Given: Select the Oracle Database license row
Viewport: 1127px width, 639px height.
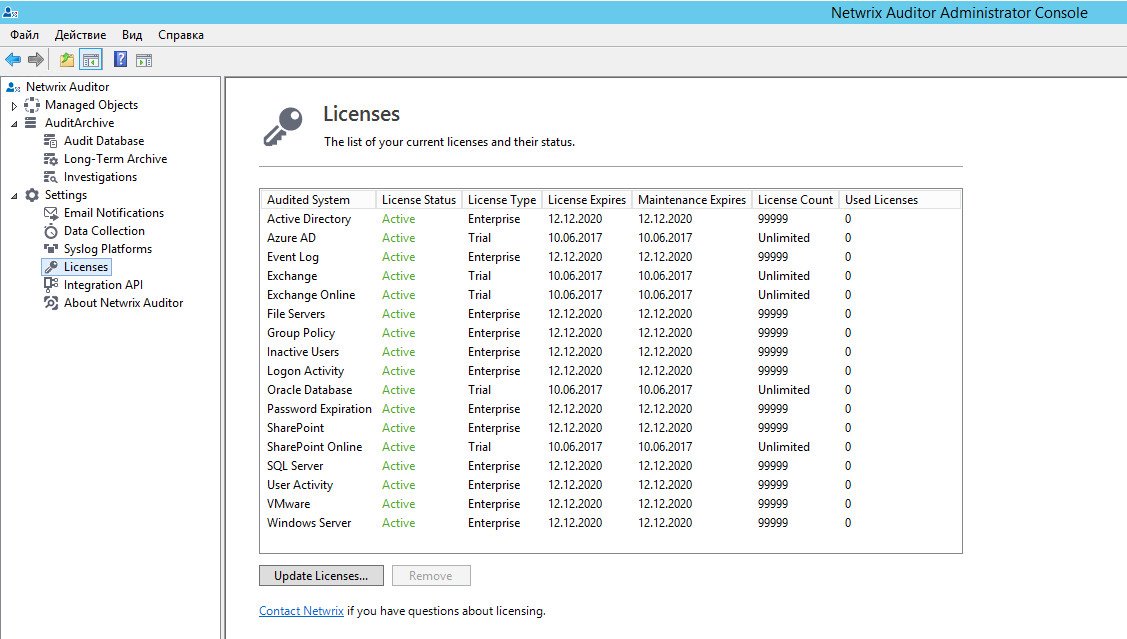Looking at the screenshot, I should click(610, 390).
